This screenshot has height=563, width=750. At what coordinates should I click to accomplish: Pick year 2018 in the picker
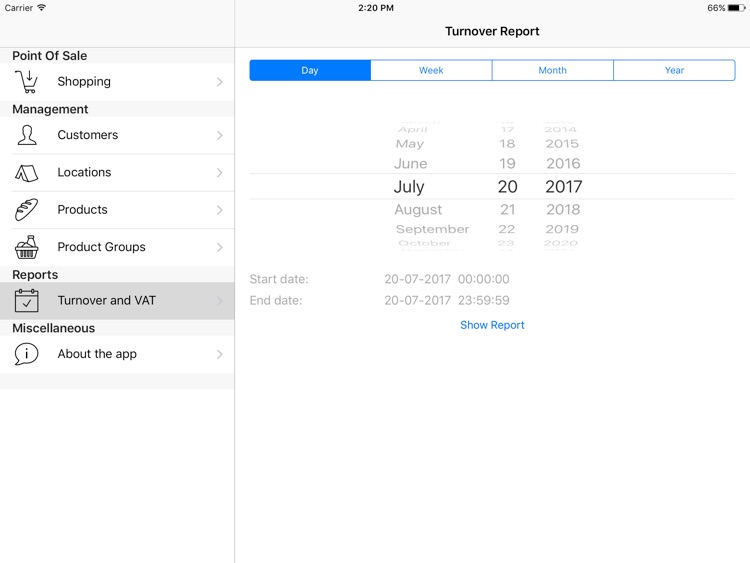pyautogui.click(x=563, y=210)
